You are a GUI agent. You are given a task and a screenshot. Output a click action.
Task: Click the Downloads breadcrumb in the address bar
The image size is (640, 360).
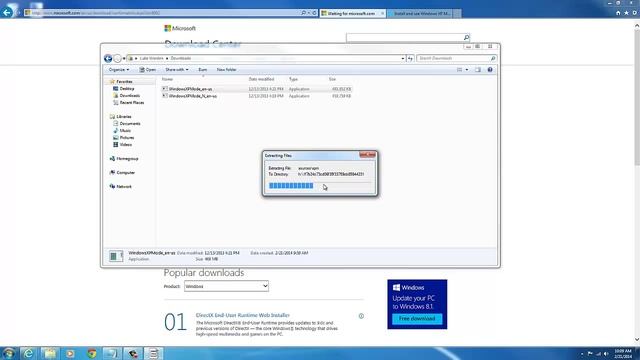tap(181, 58)
